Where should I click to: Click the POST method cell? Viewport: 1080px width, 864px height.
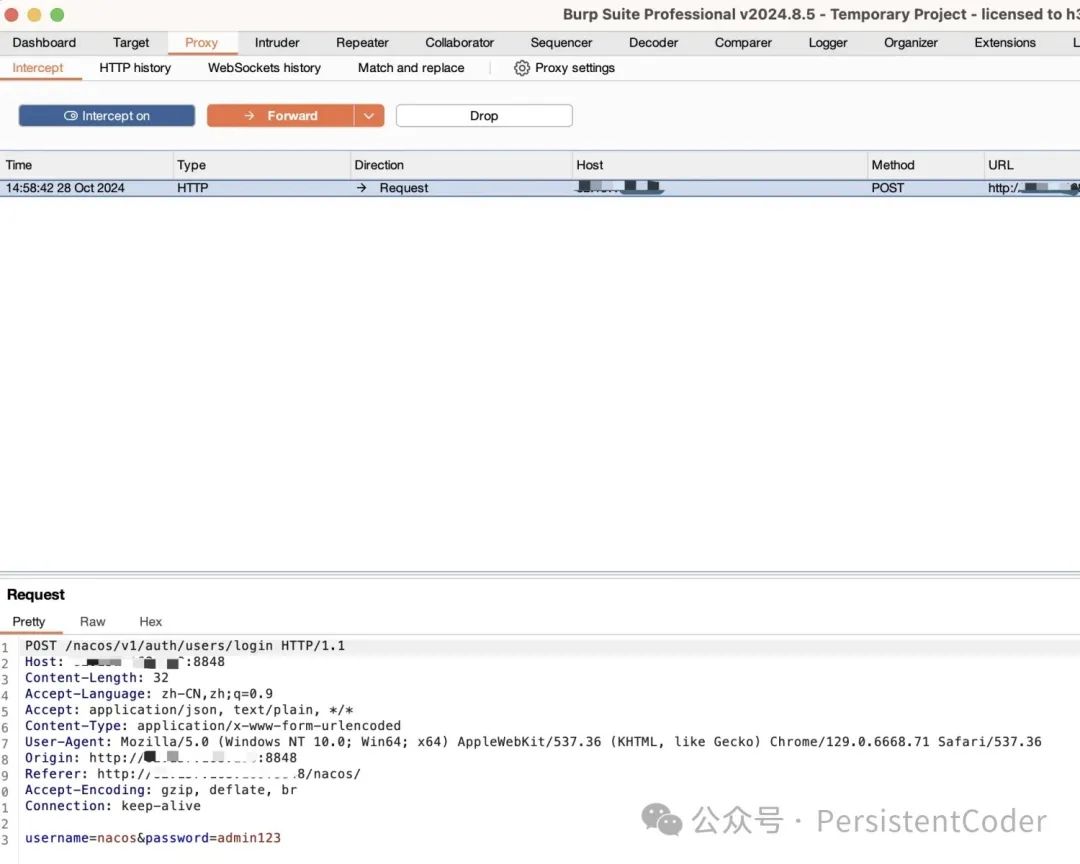pyautogui.click(x=888, y=188)
